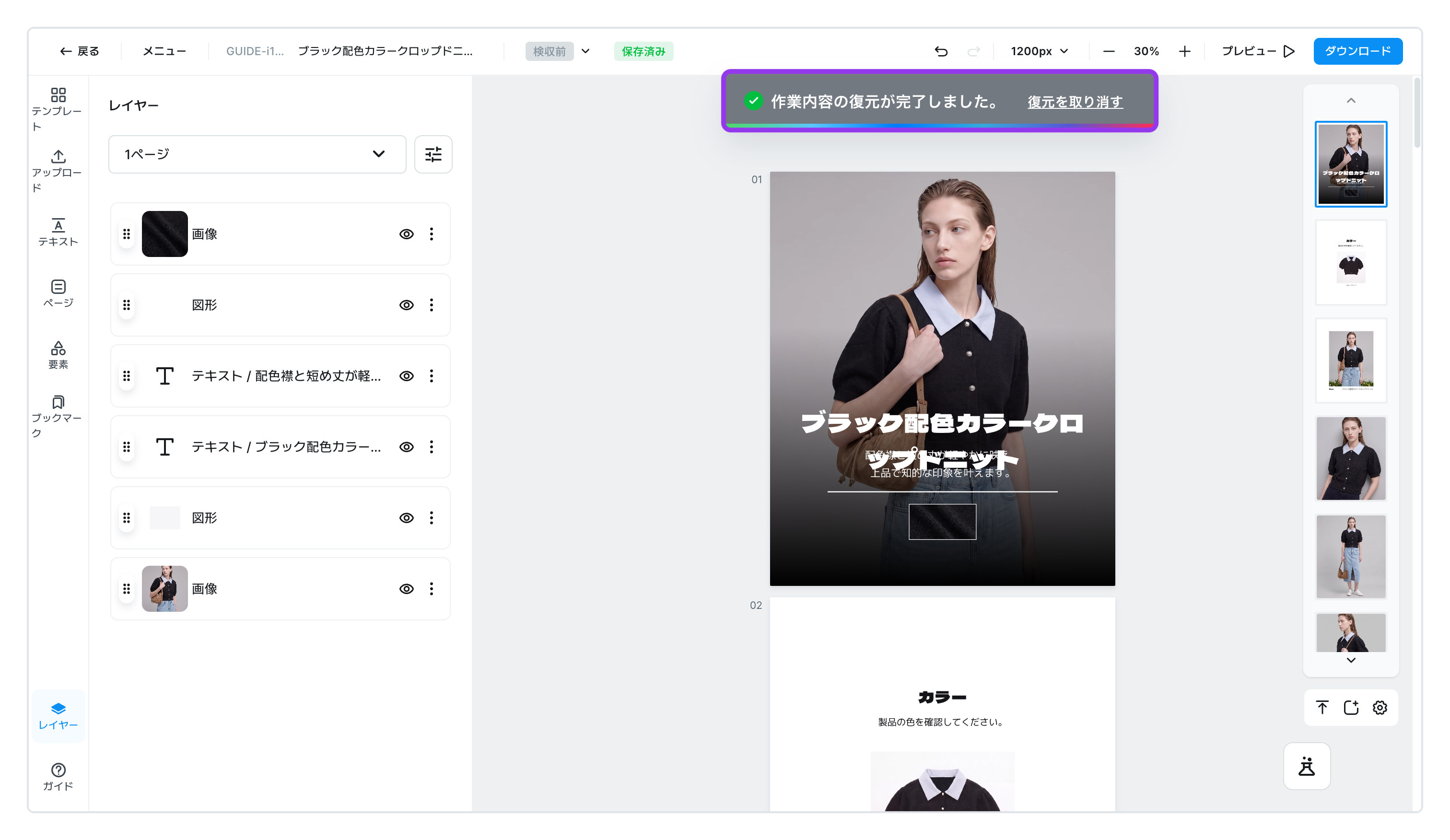The width and height of the screenshot is (1450, 840).
Task: Open page settings gear icon
Action: tap(1380, 708)
